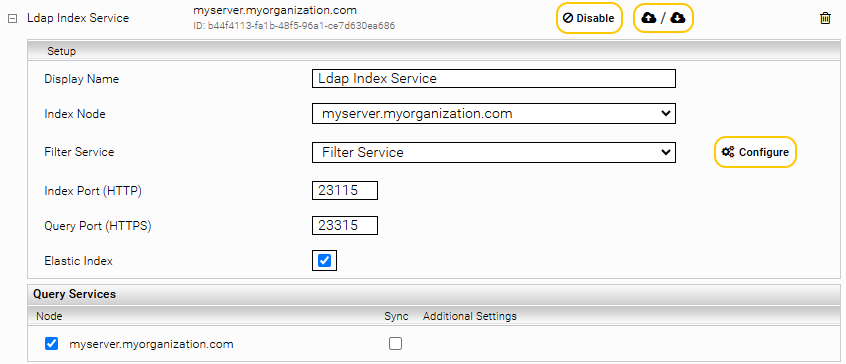The height and width of the screenshot is (364, 846).
Task: Click the cloud upload icon
Action: (x=649, y=18)
